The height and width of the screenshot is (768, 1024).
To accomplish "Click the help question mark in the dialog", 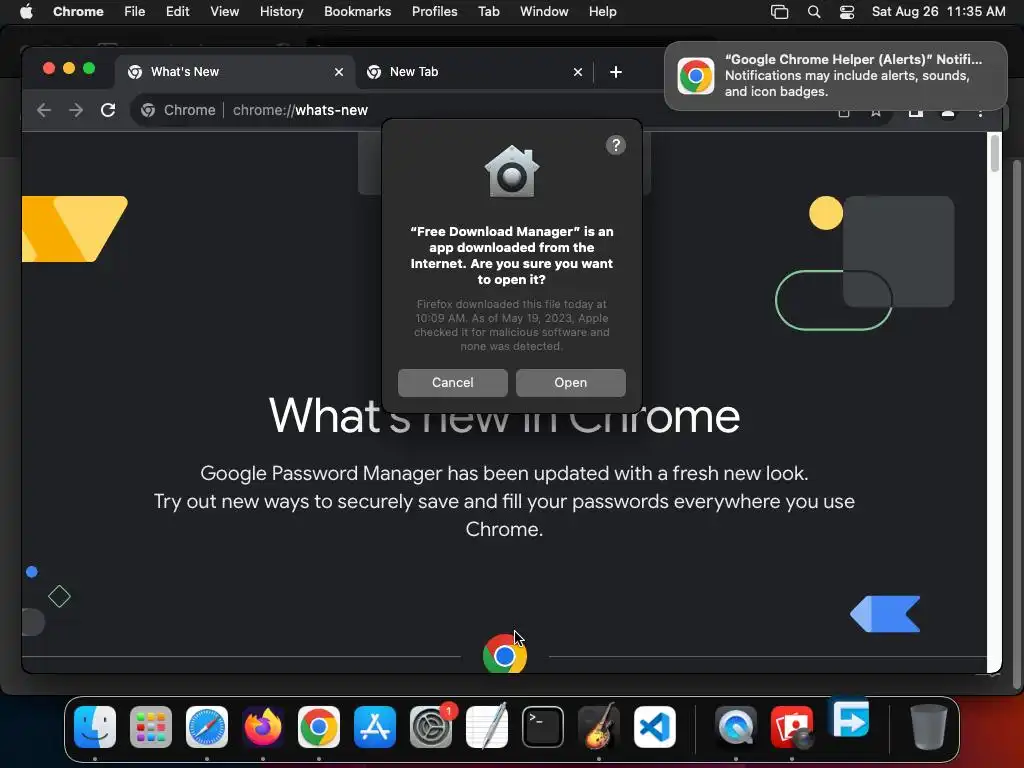I will click(615, 145).
